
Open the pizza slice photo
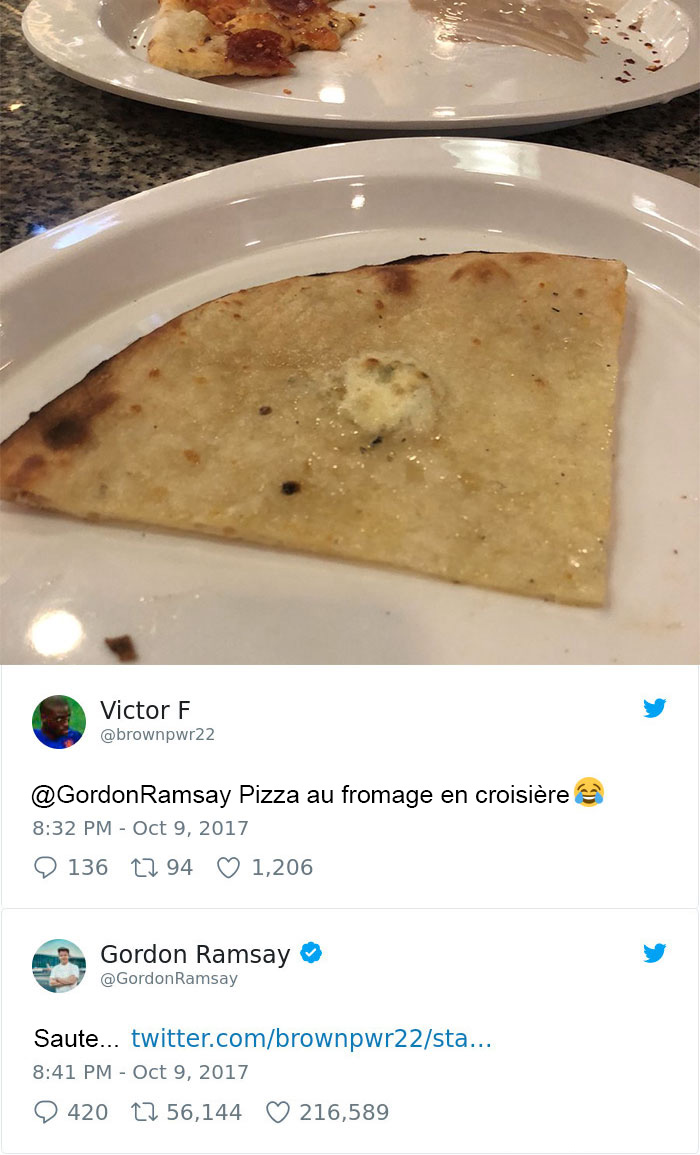pyautogui.click(x=350, y=331)
